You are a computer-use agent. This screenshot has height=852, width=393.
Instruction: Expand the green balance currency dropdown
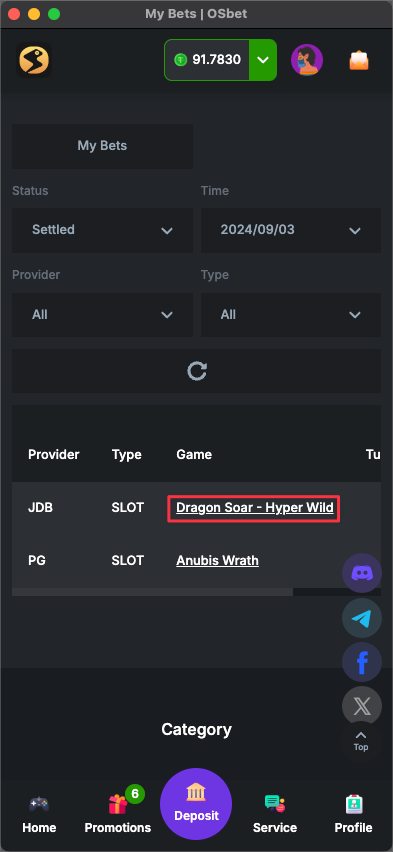click(263, 60)
